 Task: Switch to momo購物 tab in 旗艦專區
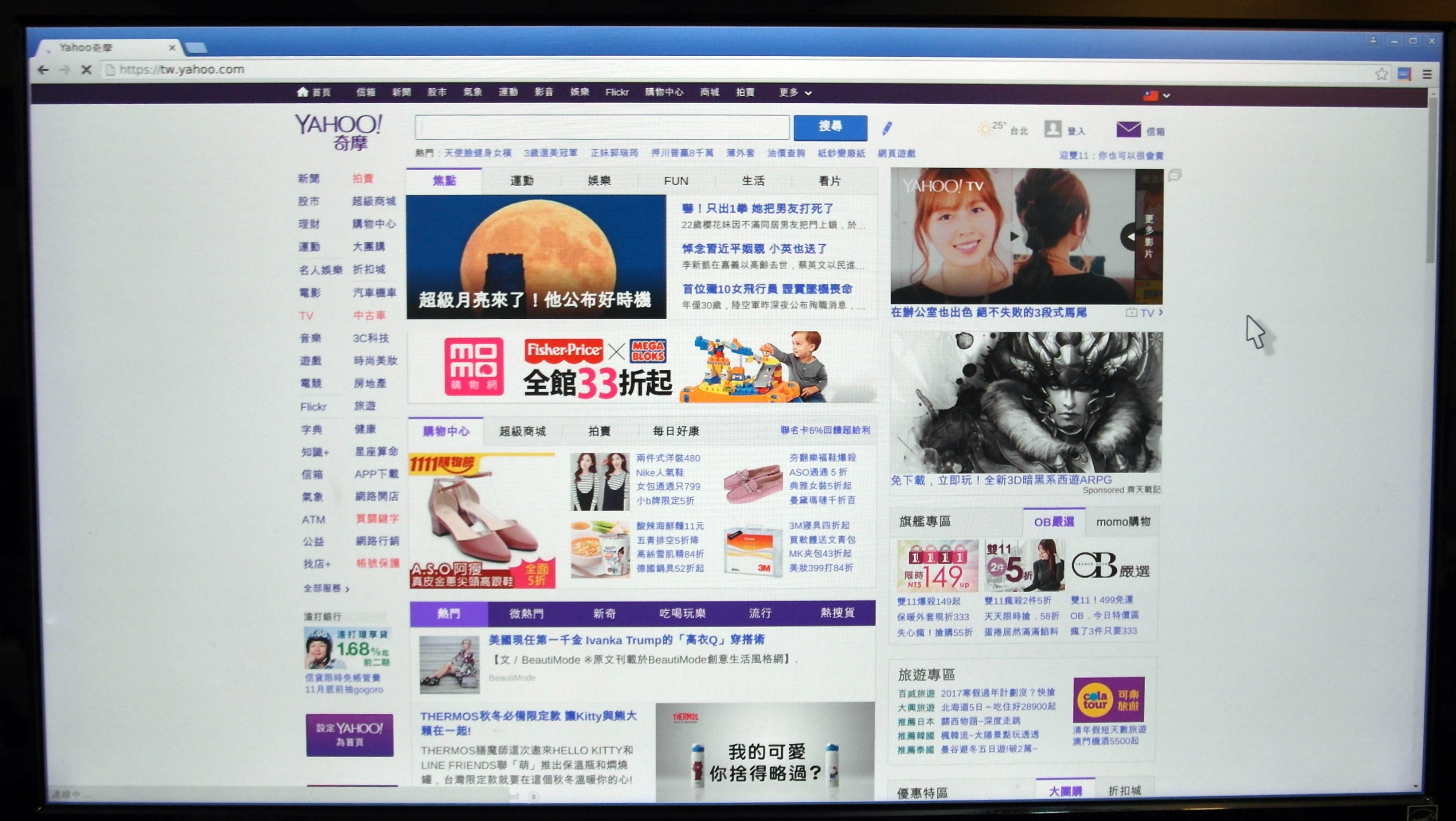coord(1123,521)
